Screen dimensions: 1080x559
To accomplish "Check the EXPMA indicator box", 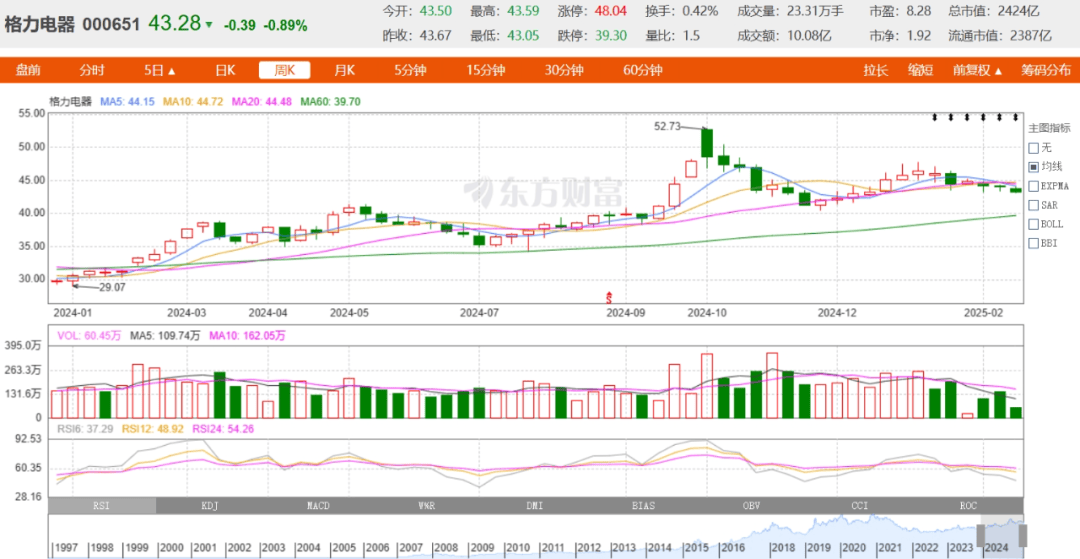I will point(1034,185).
